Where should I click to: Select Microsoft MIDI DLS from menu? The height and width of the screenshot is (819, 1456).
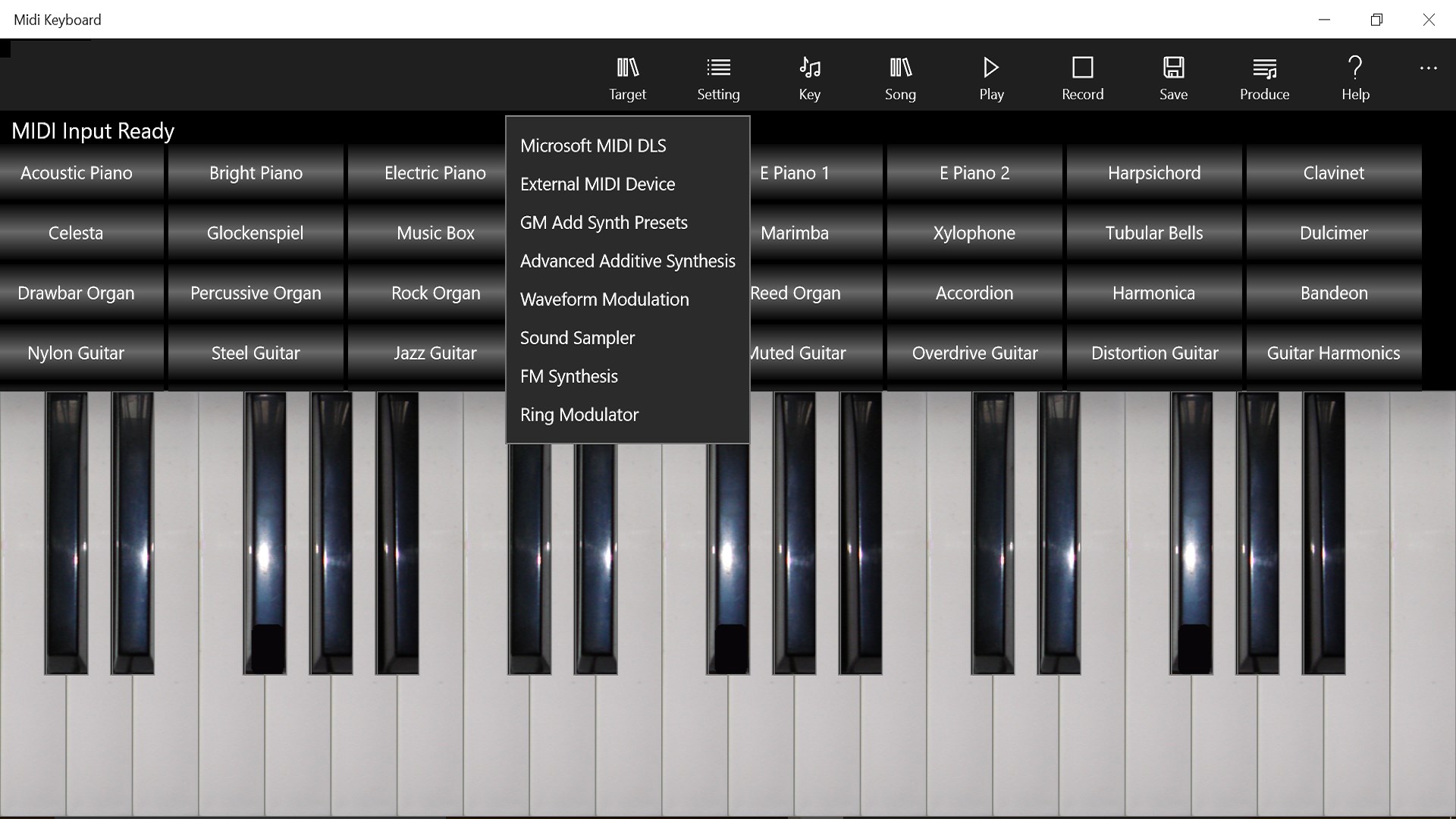pyautogui.click(x=593, y=146)
